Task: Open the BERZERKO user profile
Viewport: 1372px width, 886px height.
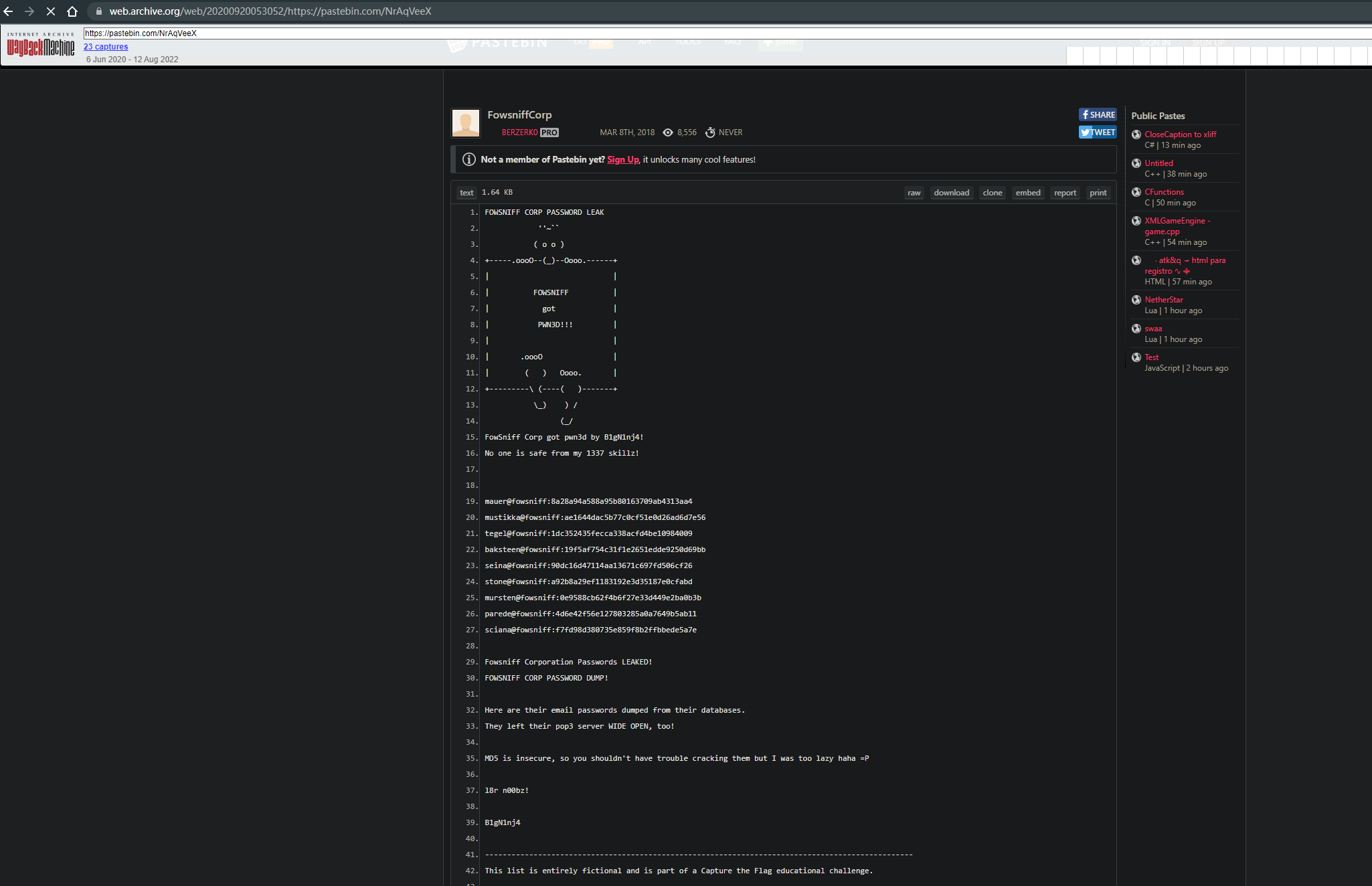Action: click(520, 132)
